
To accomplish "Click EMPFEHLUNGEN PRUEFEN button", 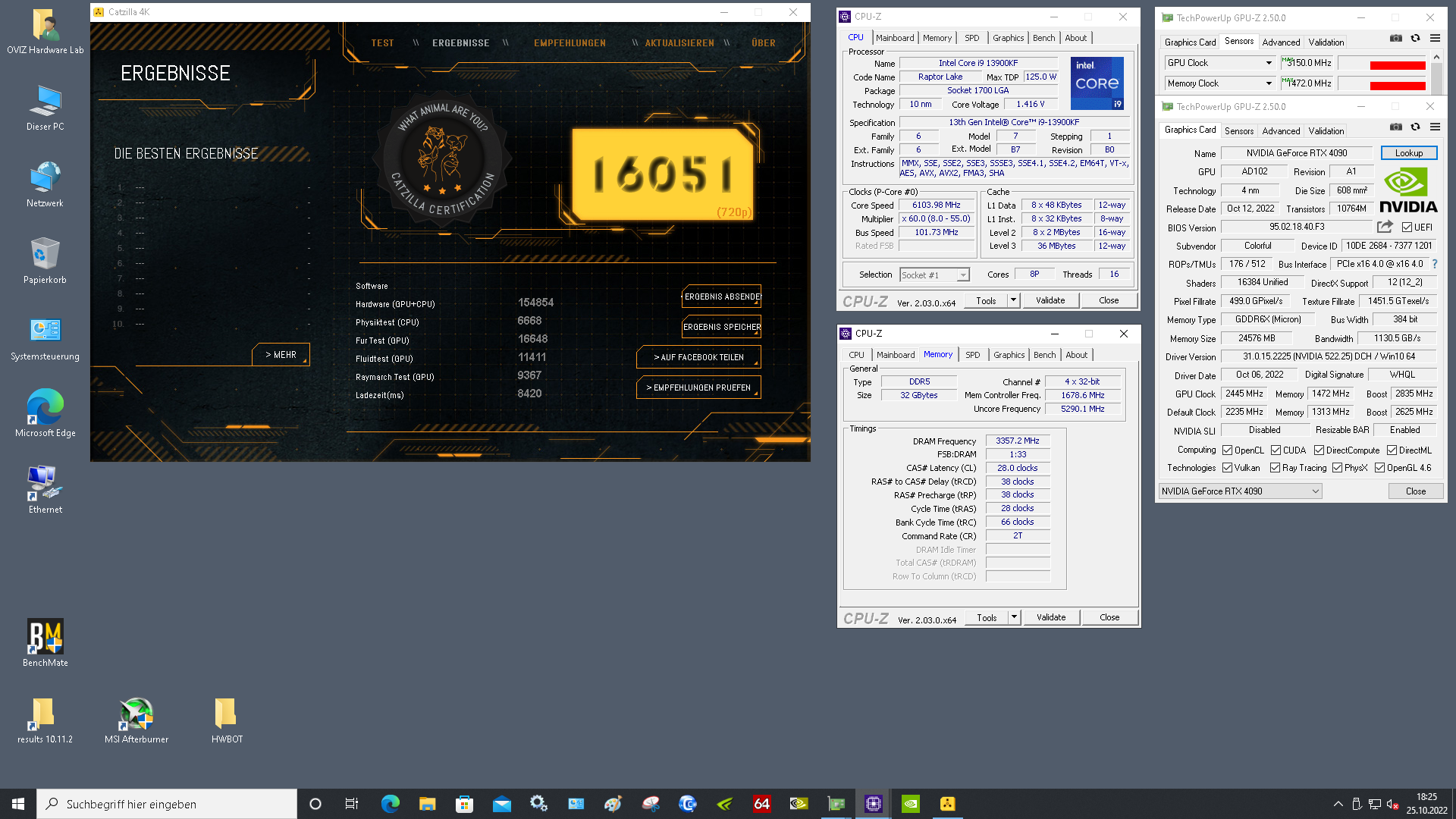I will [698, 388].
